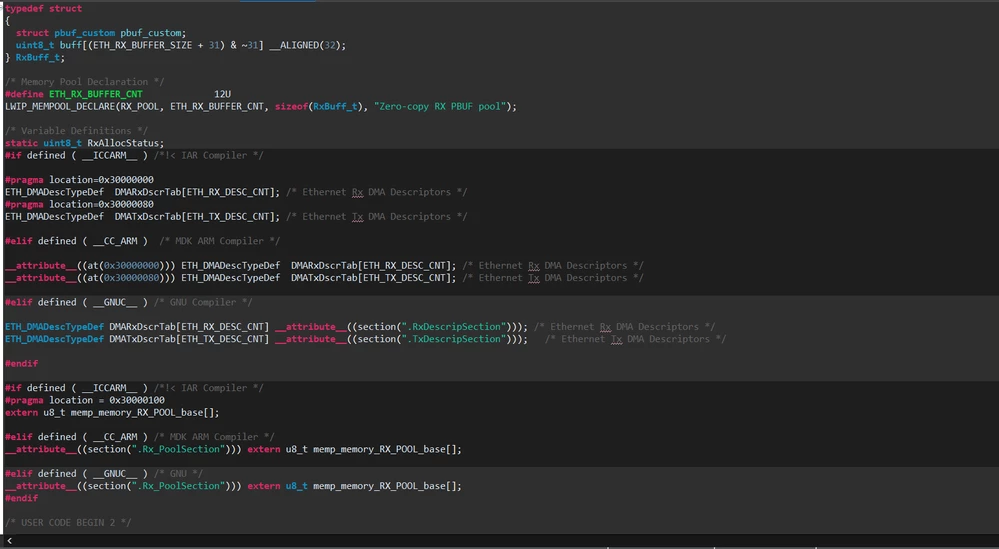Click the '/* GNU Compiler */' comment
999x549 pixels.
point(203,303)
